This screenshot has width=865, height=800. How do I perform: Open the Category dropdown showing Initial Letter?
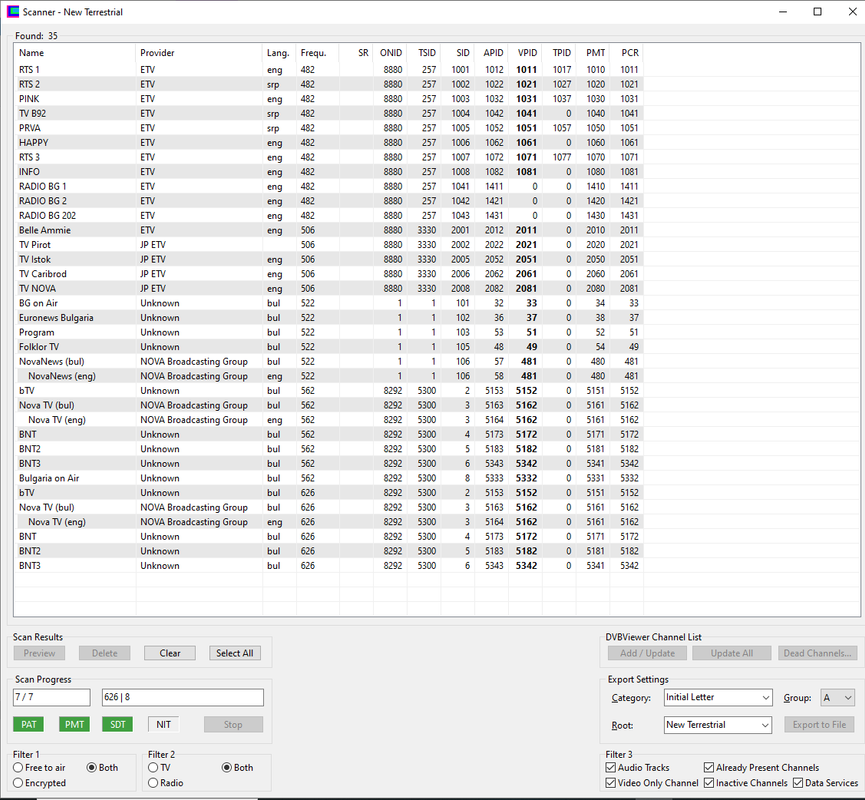click(x=718, y=697)
